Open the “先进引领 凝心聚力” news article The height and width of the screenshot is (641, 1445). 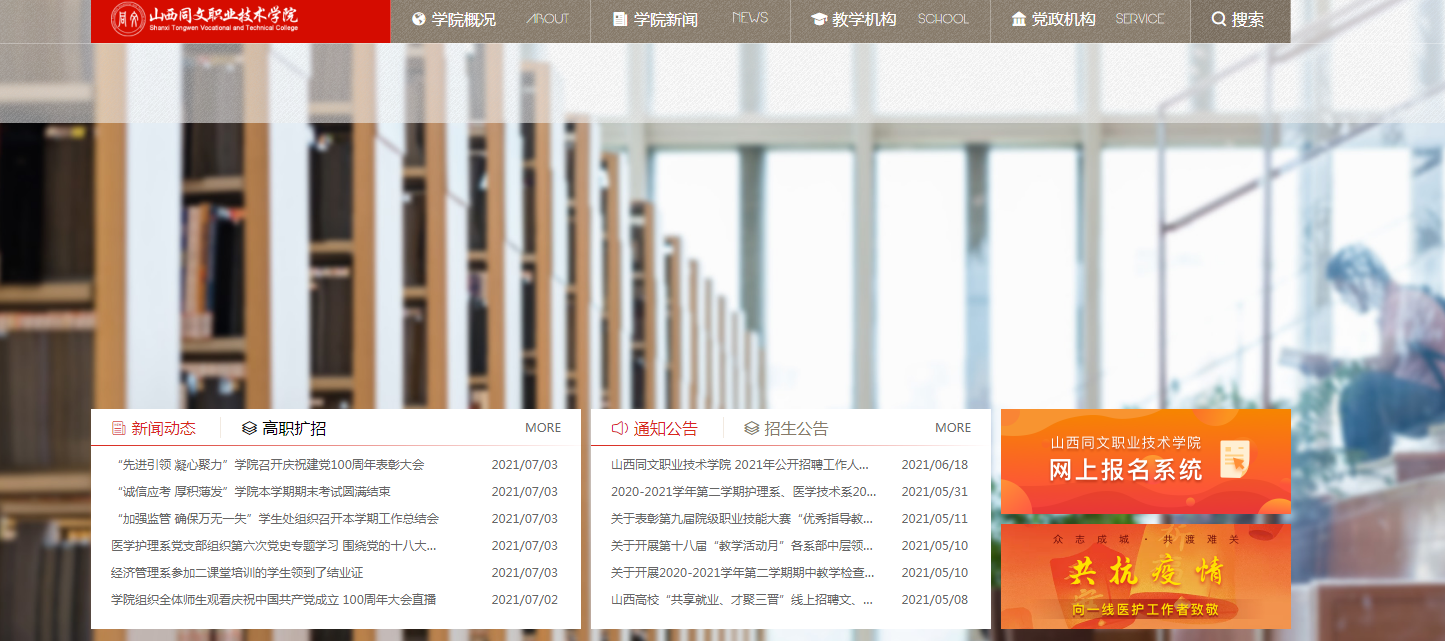(270, 465)
